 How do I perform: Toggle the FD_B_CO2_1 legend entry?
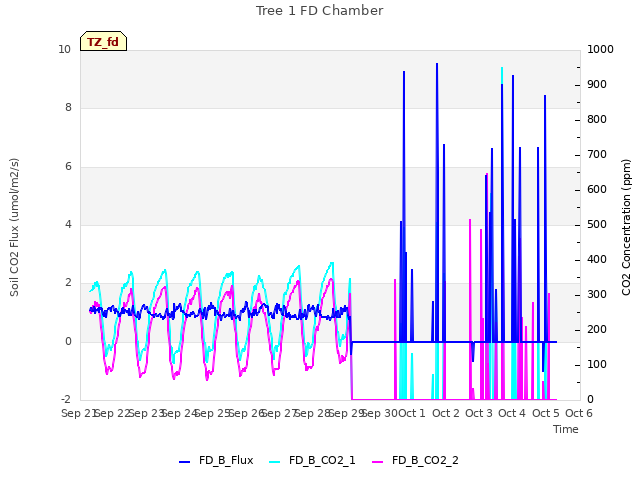click(x=313, y=460)
